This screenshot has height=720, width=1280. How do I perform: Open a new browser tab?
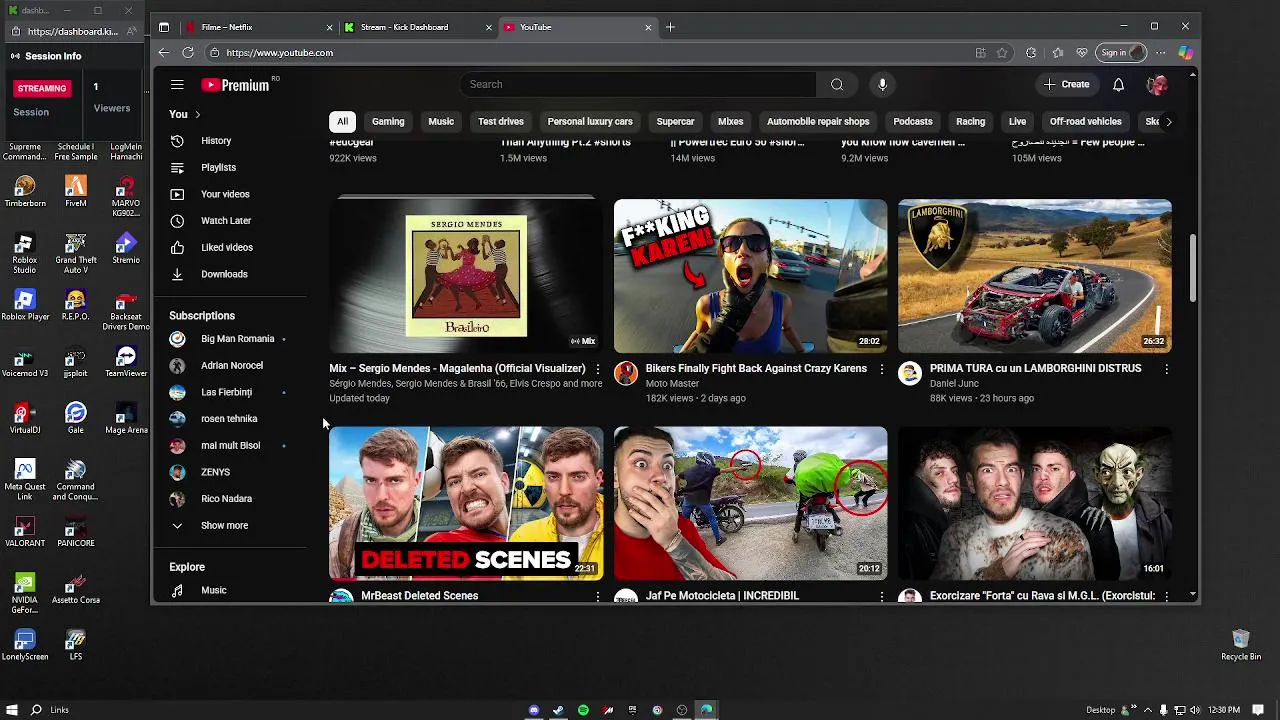point(670,27)
